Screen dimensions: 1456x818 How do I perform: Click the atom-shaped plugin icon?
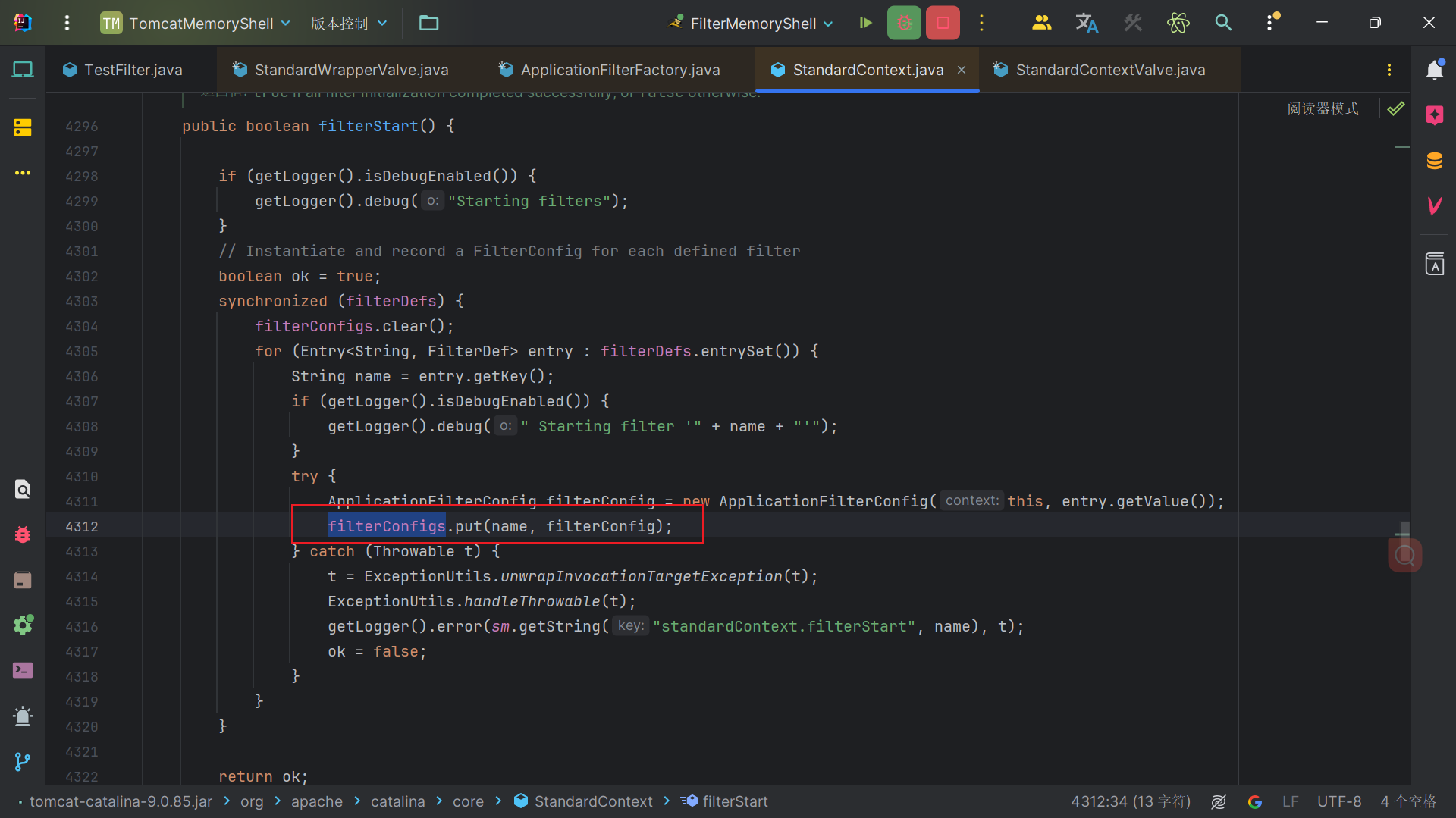(x=1178, y=23)
